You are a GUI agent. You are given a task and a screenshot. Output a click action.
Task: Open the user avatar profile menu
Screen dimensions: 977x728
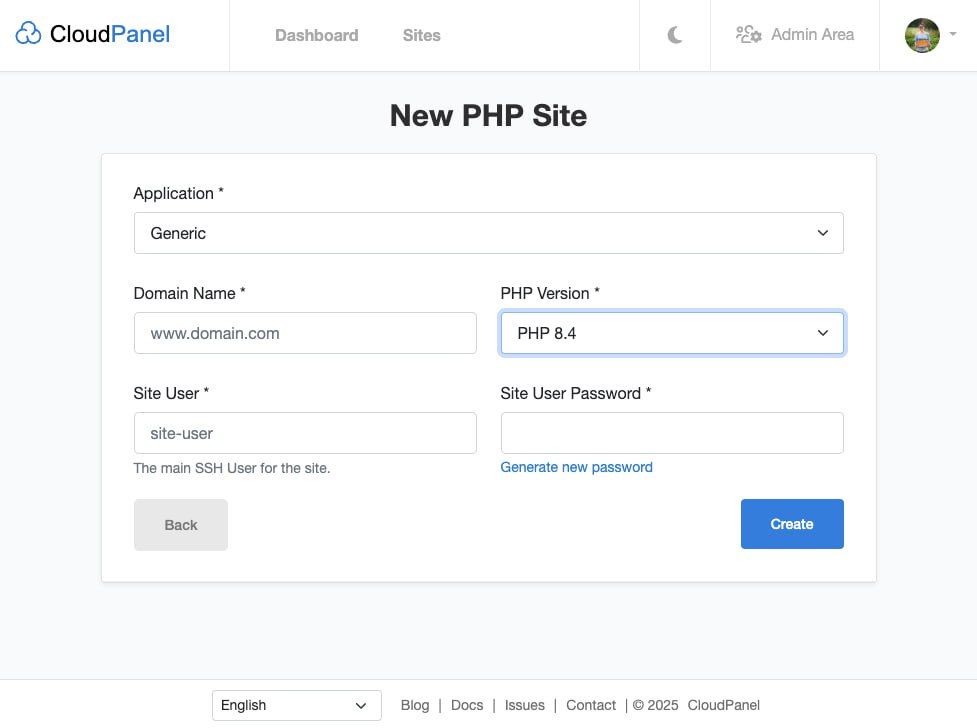coord(922,35)
